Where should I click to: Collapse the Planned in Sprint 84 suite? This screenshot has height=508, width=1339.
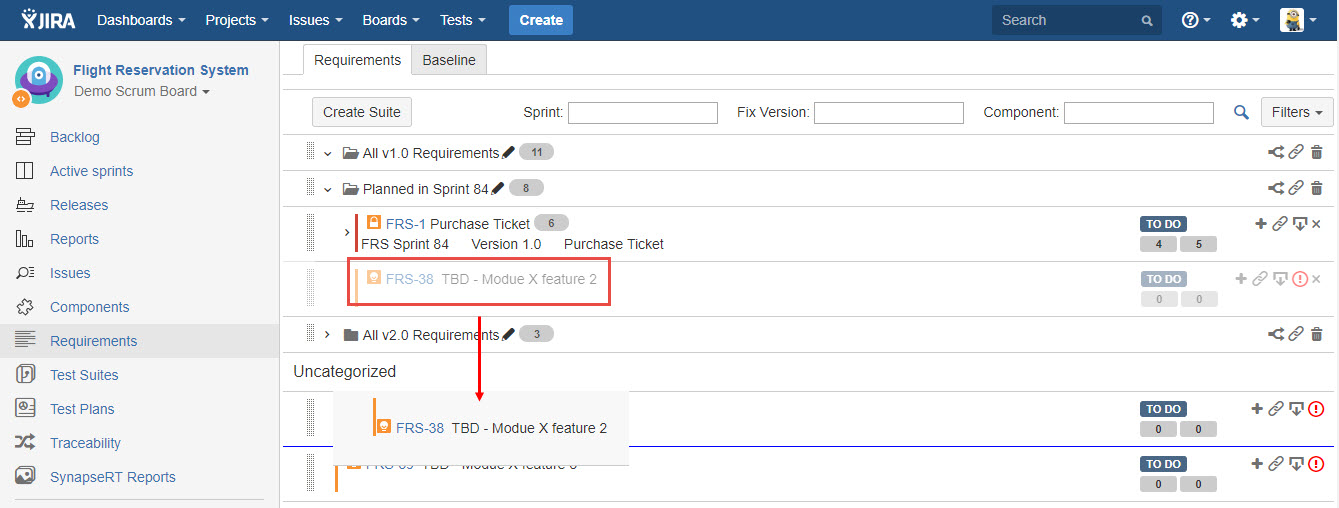[327, 188]
